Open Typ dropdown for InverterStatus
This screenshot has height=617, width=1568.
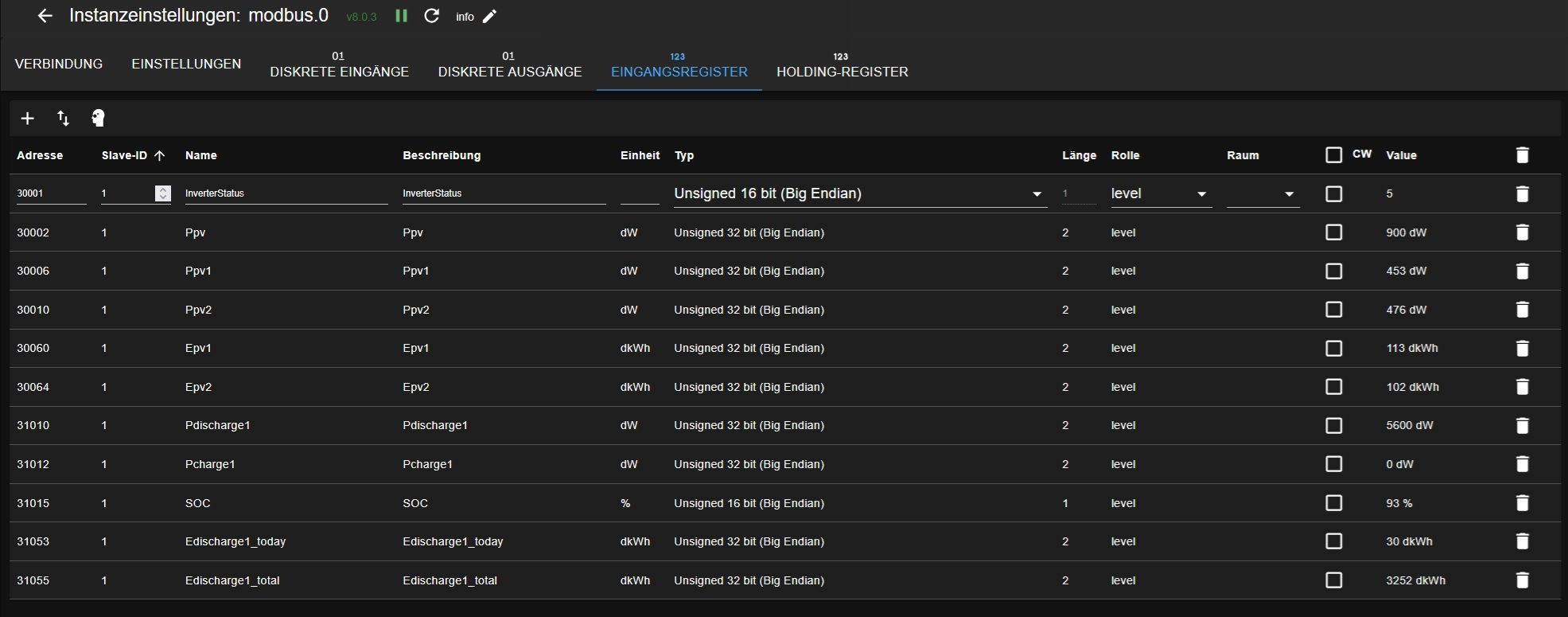[860, 193]
